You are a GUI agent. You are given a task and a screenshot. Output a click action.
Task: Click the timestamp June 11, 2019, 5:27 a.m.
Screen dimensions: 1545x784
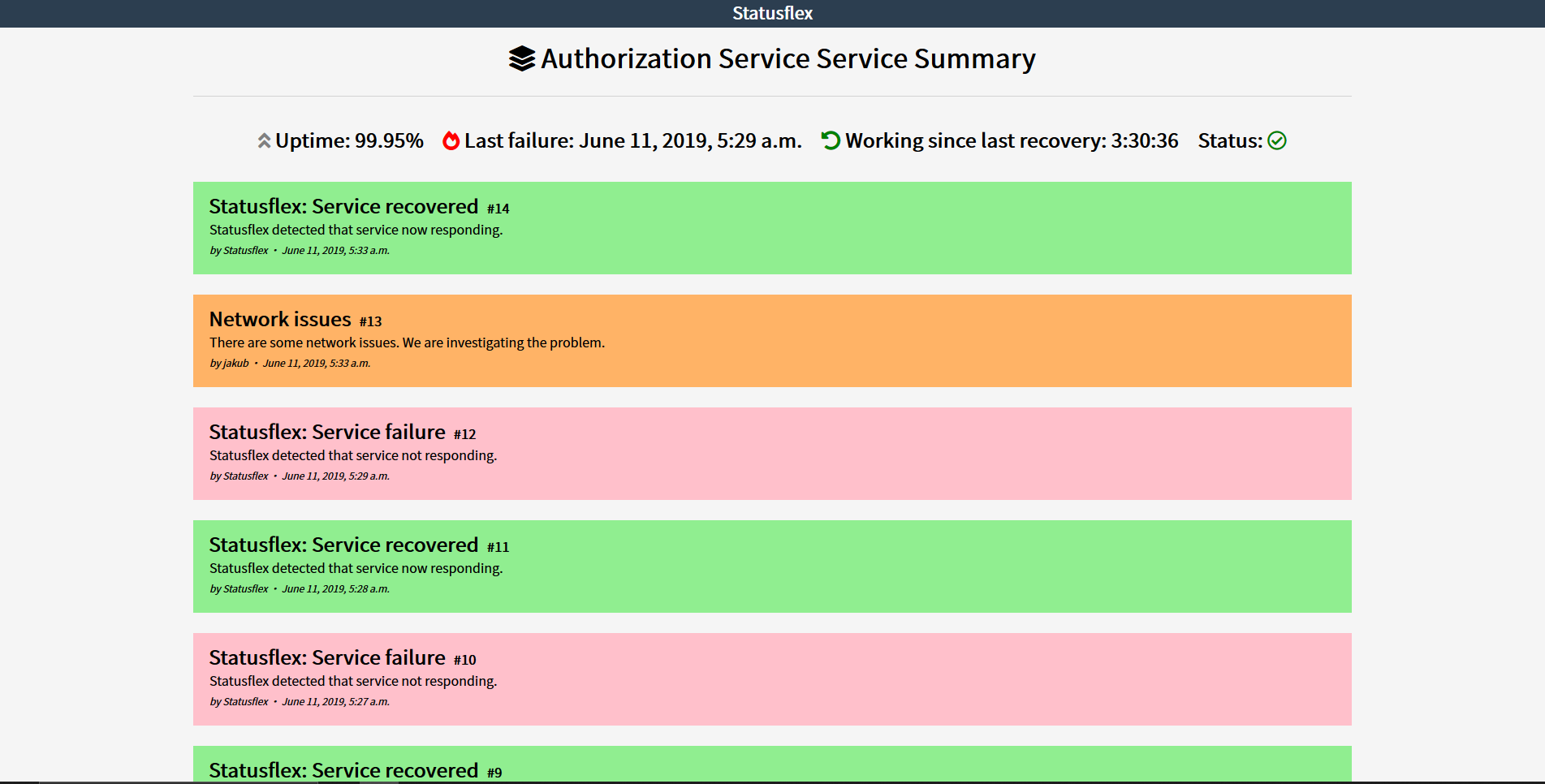335,702
